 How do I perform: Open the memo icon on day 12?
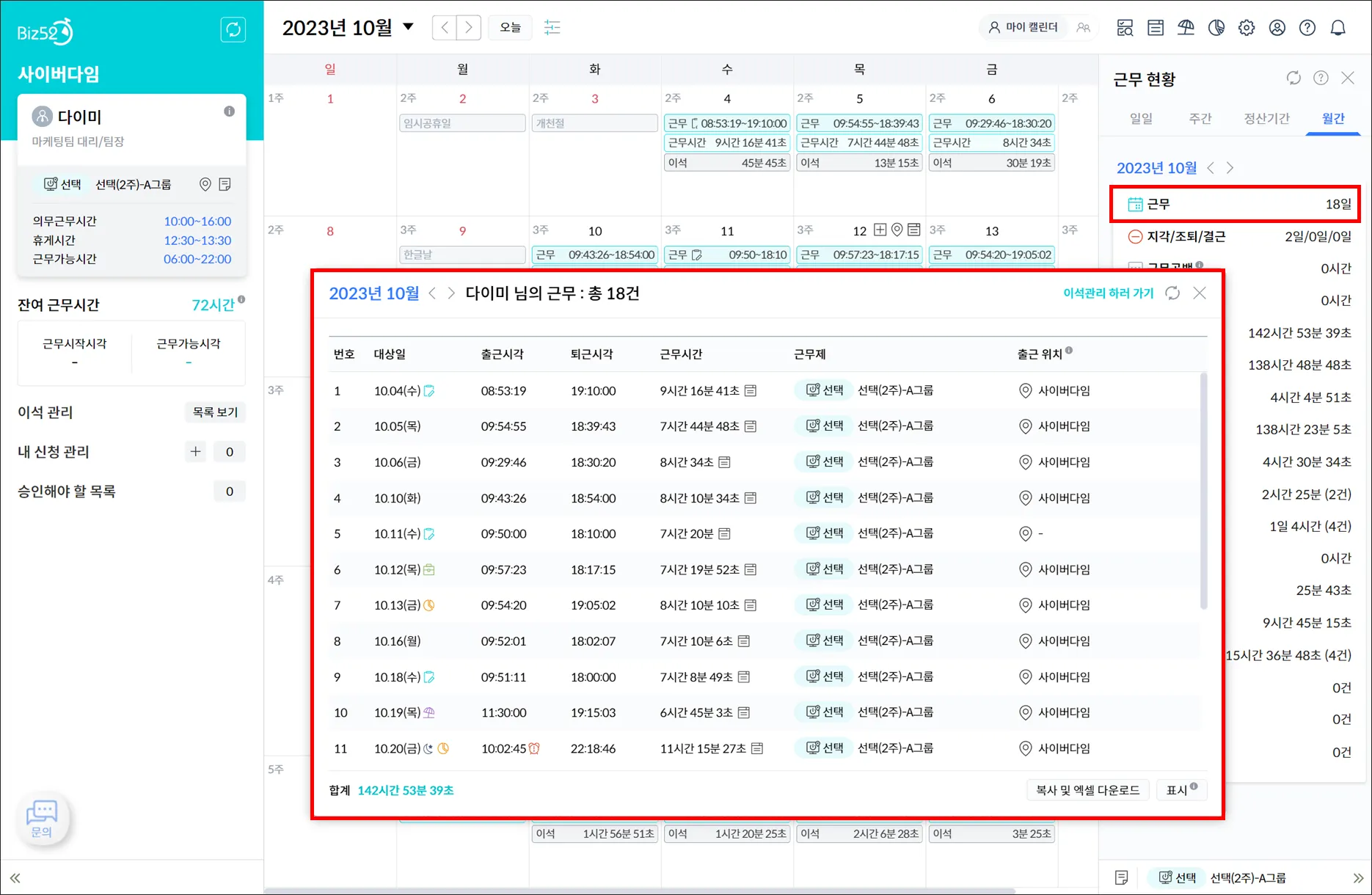(914, 230)
